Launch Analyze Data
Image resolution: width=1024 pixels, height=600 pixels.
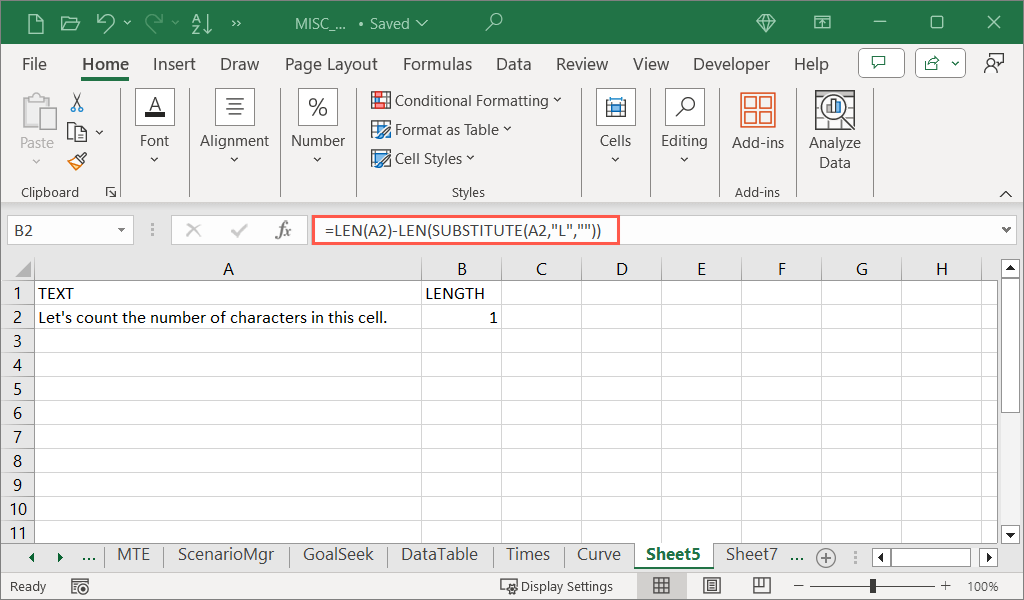[x=834, y=127]
